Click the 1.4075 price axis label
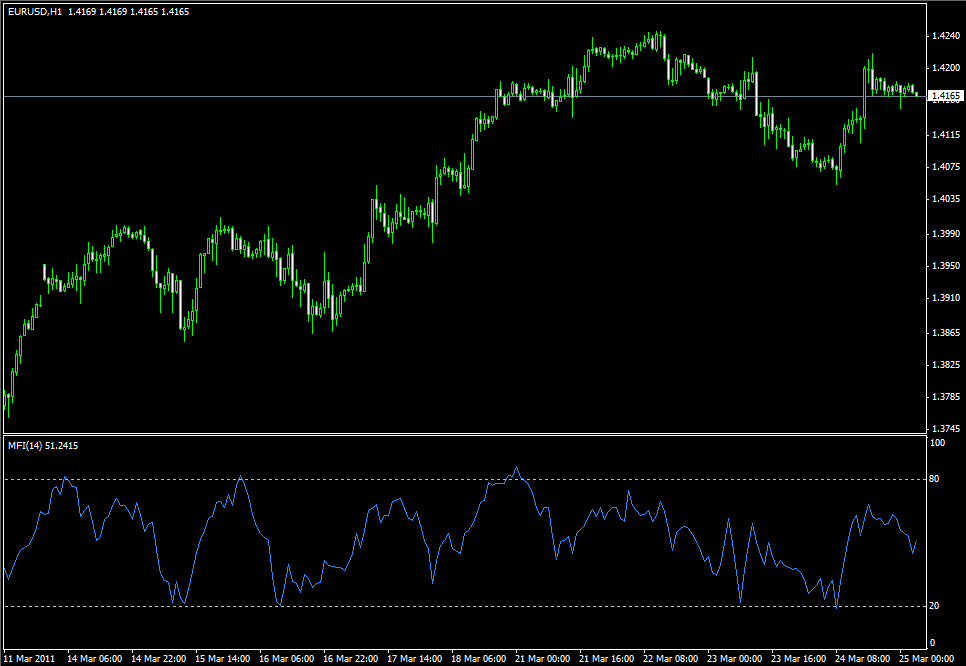The image size is (966, 666). [946, 166]
